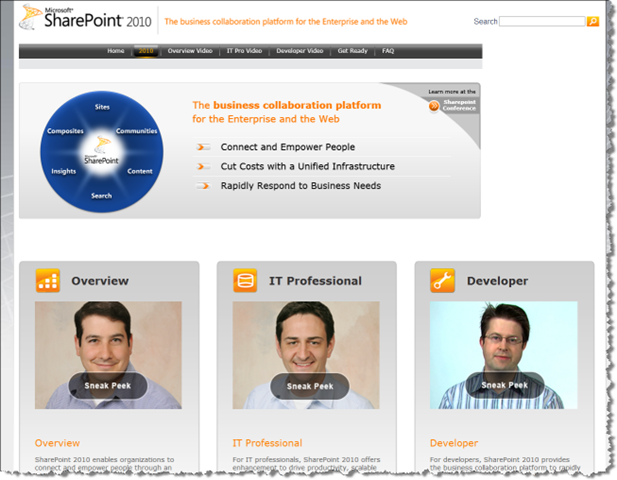This screenshot has width=617, height=480.
Task: Open the FAQ navigation item
Action: [388, 51]
